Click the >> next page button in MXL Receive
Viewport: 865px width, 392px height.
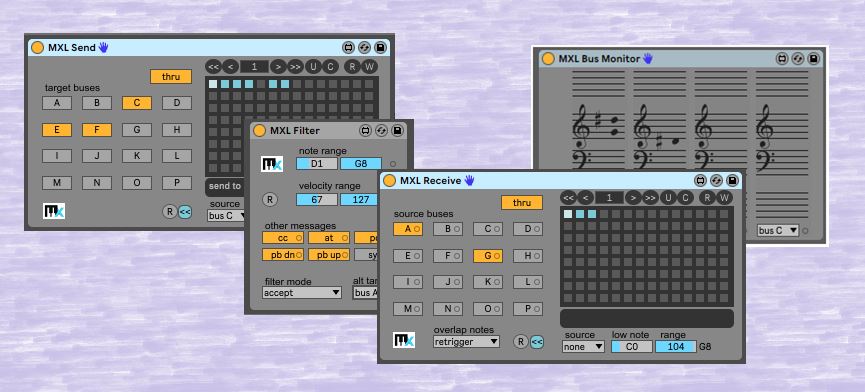[651, 197]
